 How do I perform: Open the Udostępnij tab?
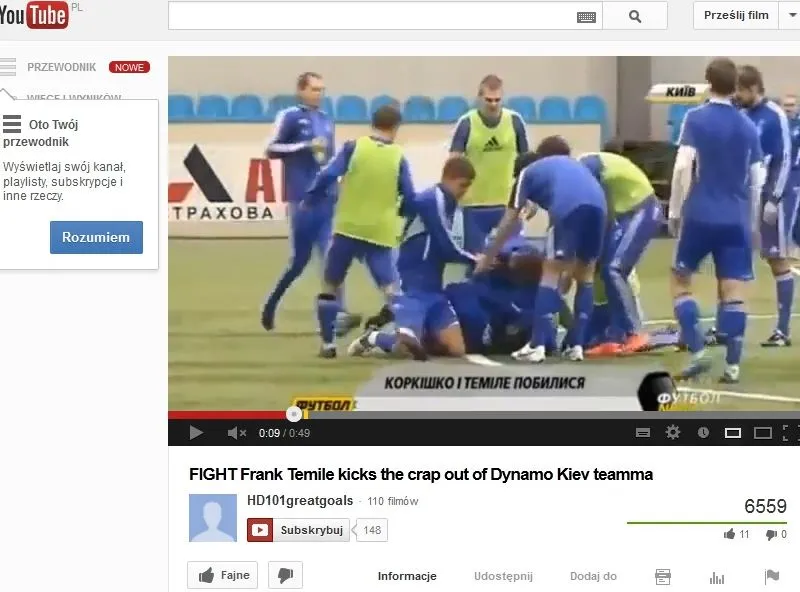point(503,576)
